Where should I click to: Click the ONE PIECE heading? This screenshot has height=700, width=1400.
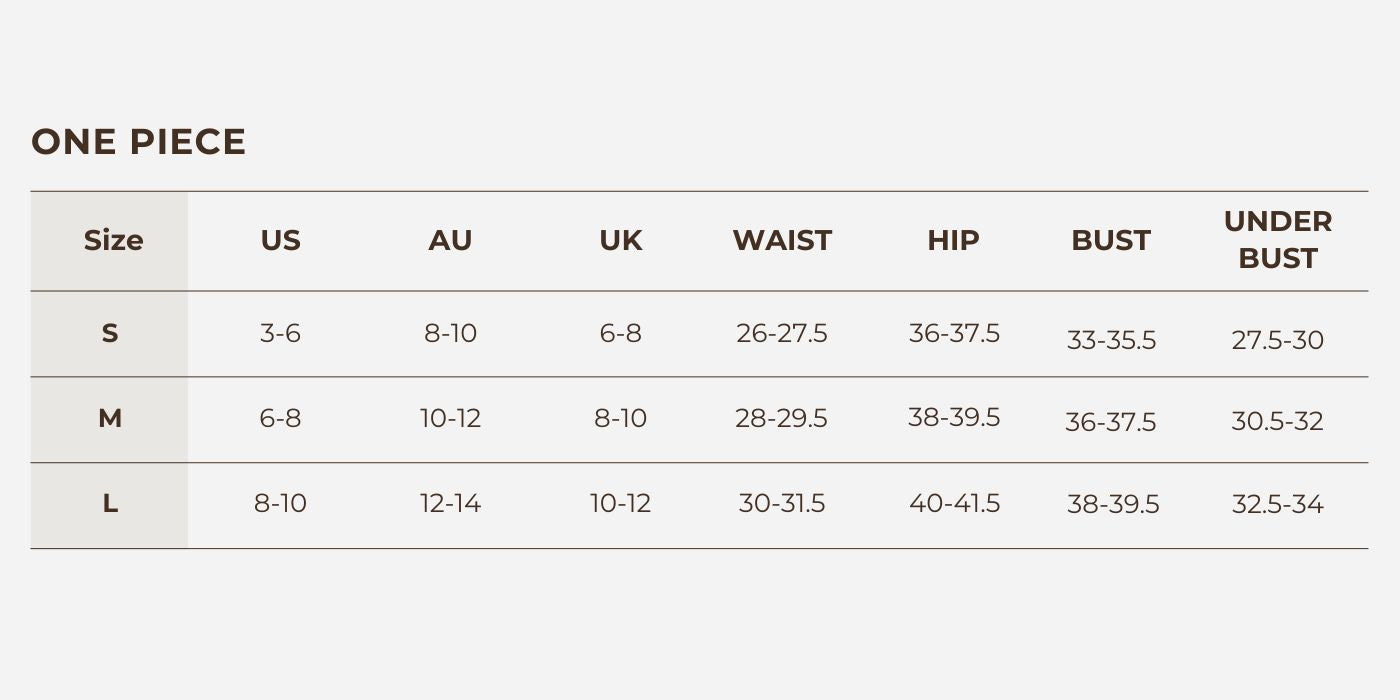138,142
